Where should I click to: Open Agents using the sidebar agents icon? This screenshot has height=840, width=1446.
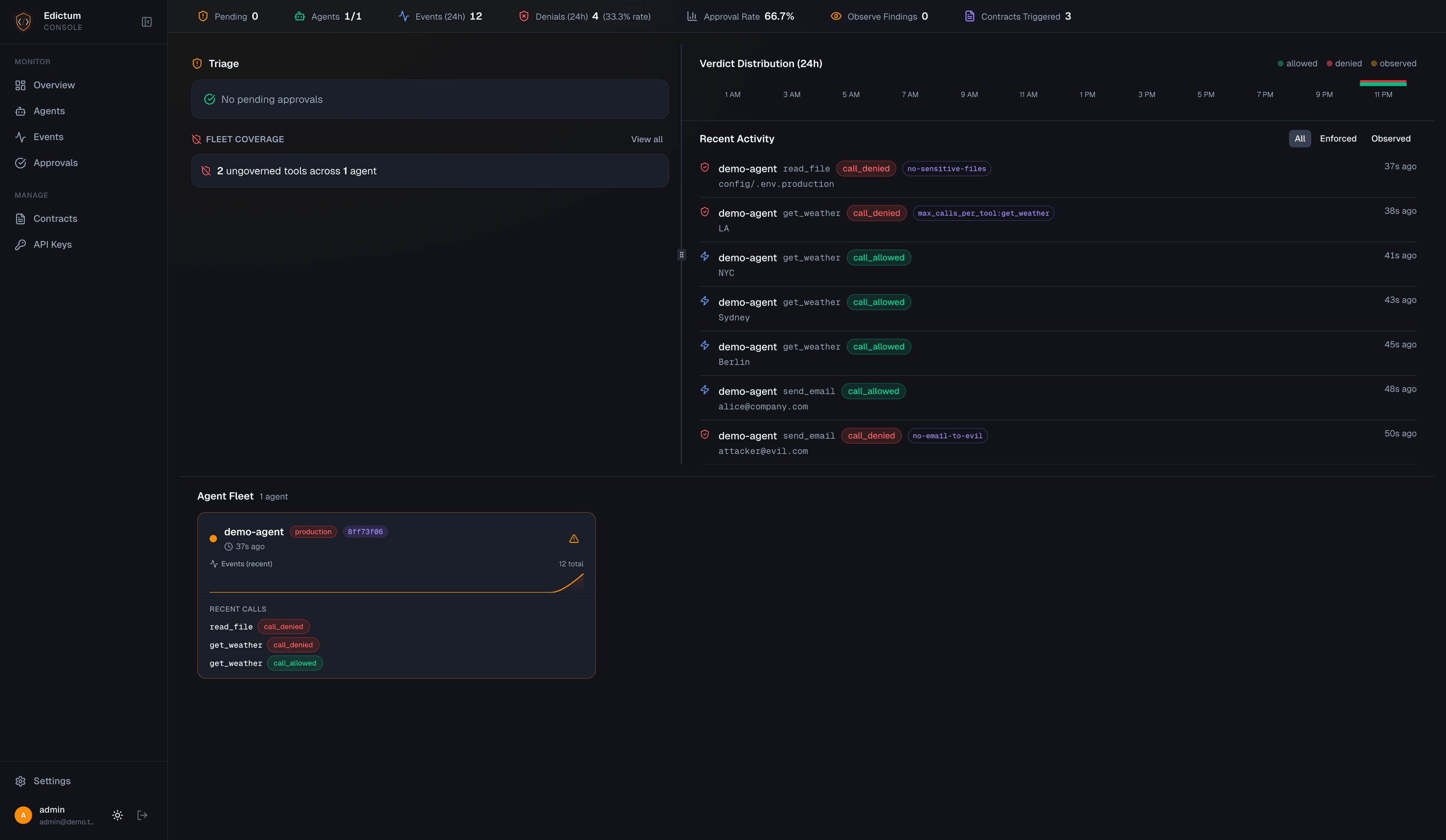pos(21,111)
